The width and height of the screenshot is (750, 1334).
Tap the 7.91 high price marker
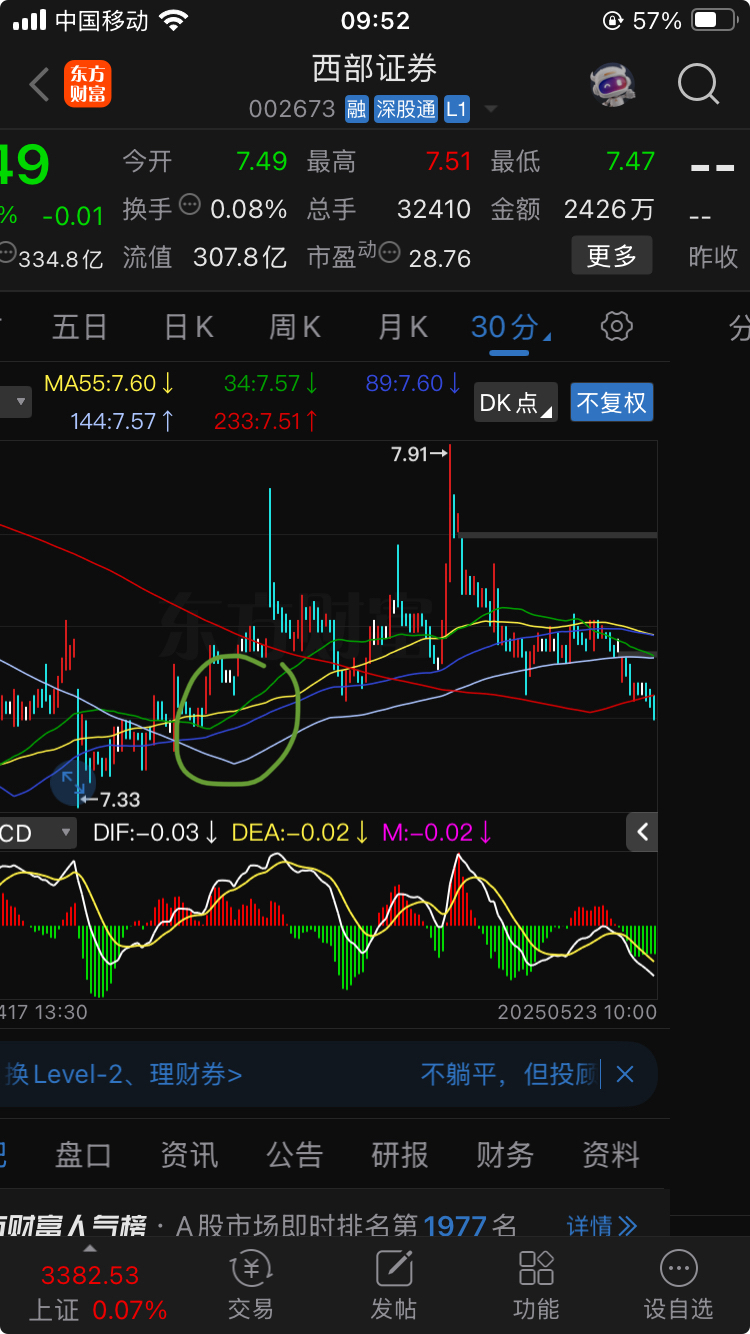419,454
